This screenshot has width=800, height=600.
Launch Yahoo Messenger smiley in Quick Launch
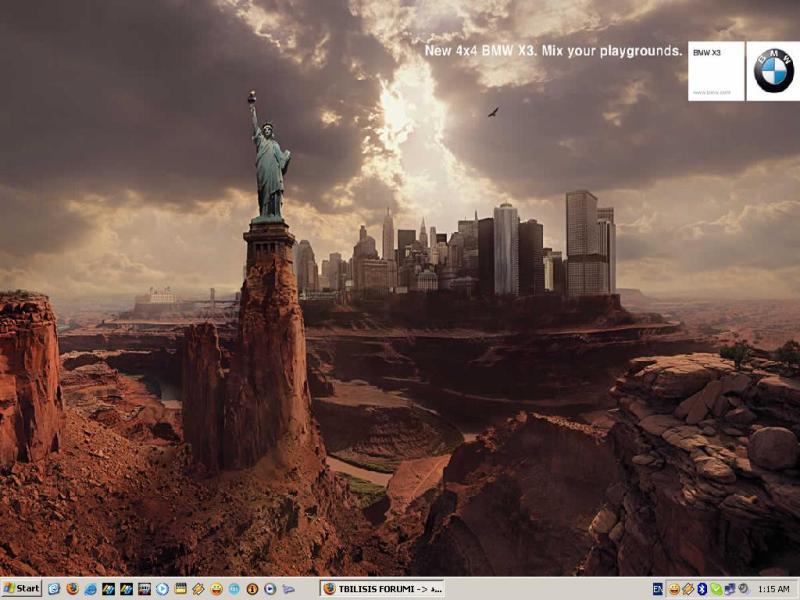click(216, 589)
